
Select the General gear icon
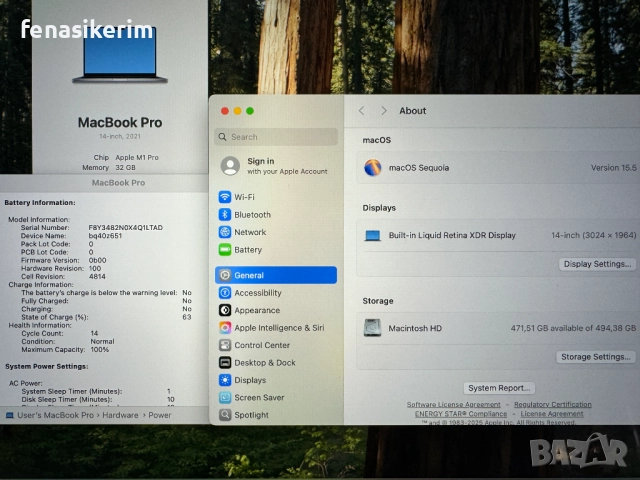click(x=224, y=275)
